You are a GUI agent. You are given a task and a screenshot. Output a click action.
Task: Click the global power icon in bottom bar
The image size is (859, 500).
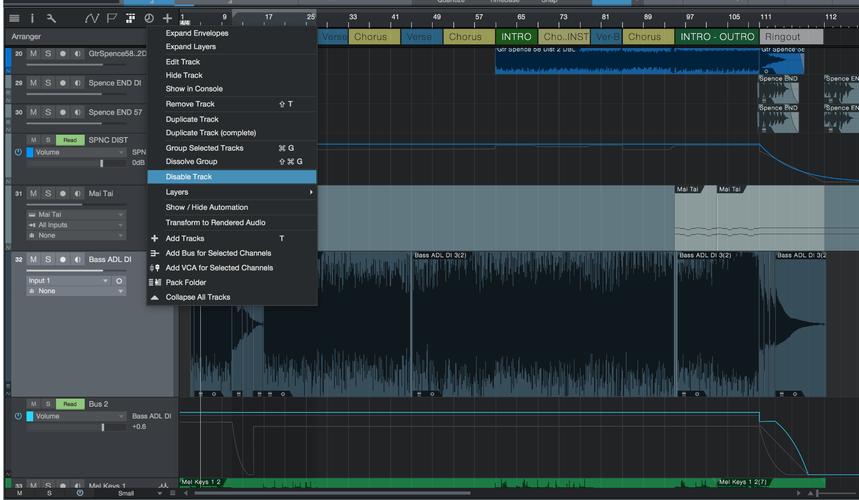[80, 493]
